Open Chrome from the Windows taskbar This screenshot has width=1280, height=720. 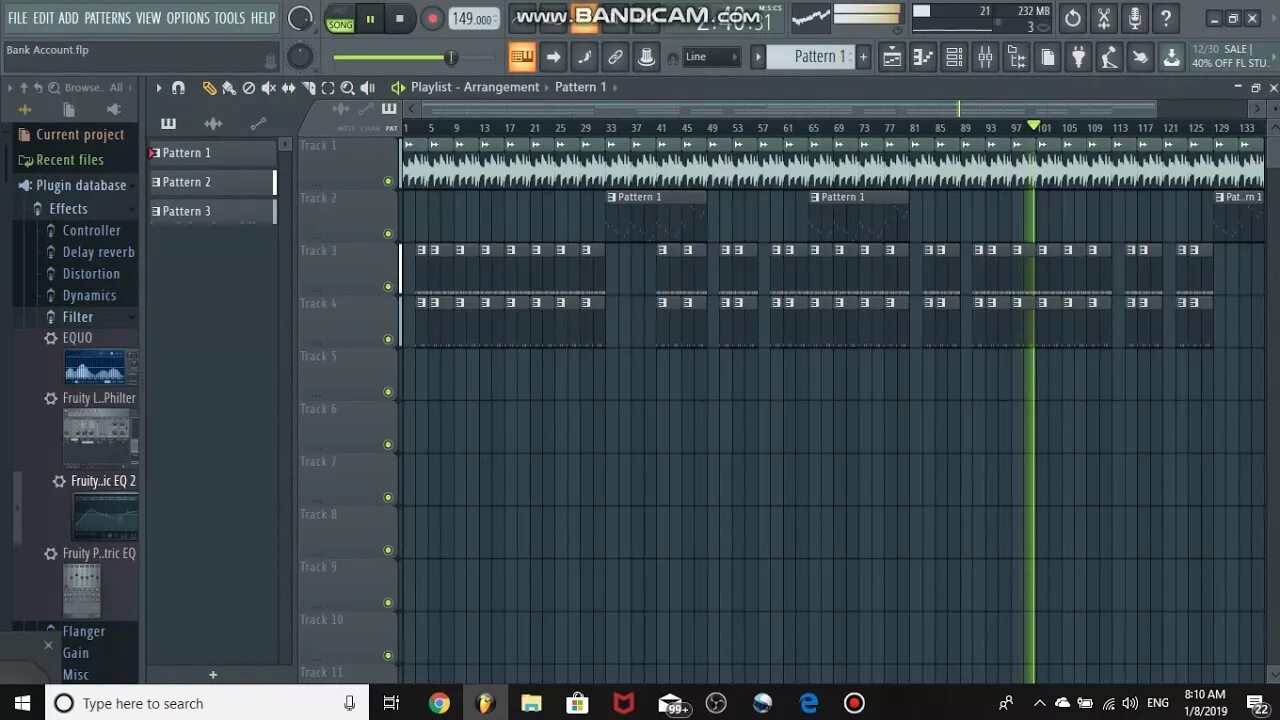click(x=439, y=703)
